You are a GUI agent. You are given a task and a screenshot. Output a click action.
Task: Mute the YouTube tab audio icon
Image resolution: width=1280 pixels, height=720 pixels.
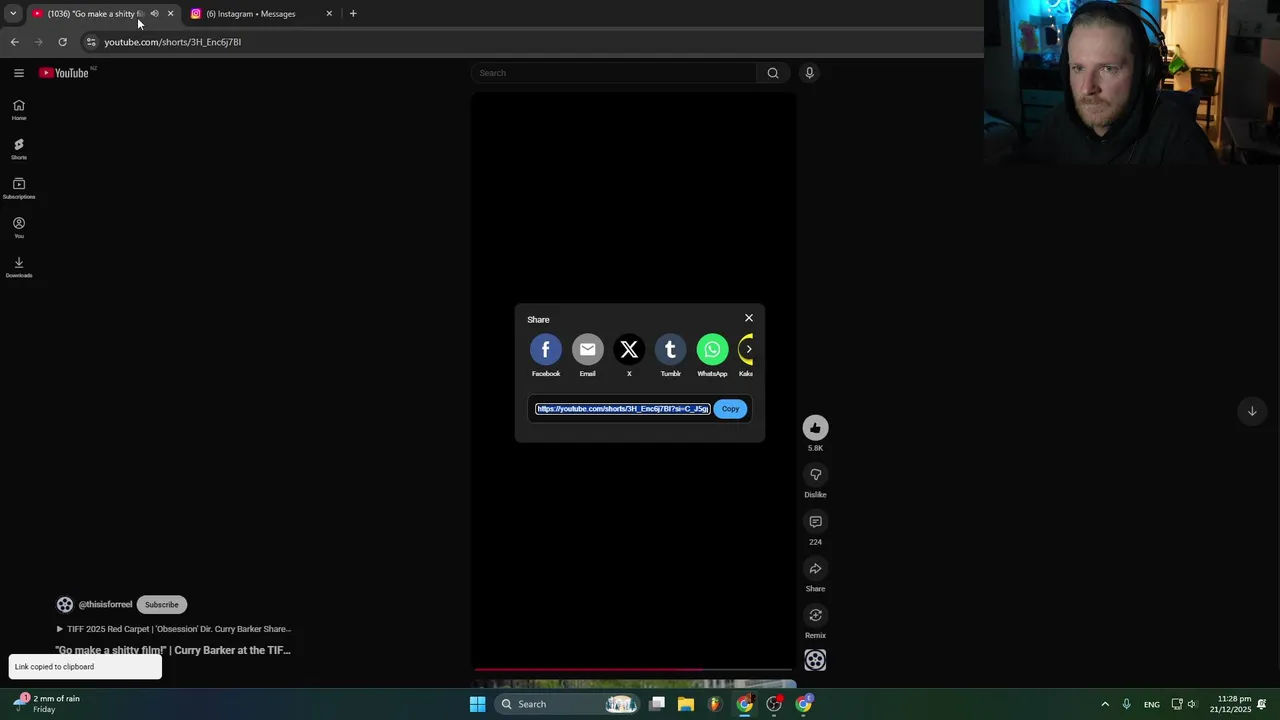pyautogui.click(x=154, y=14)
